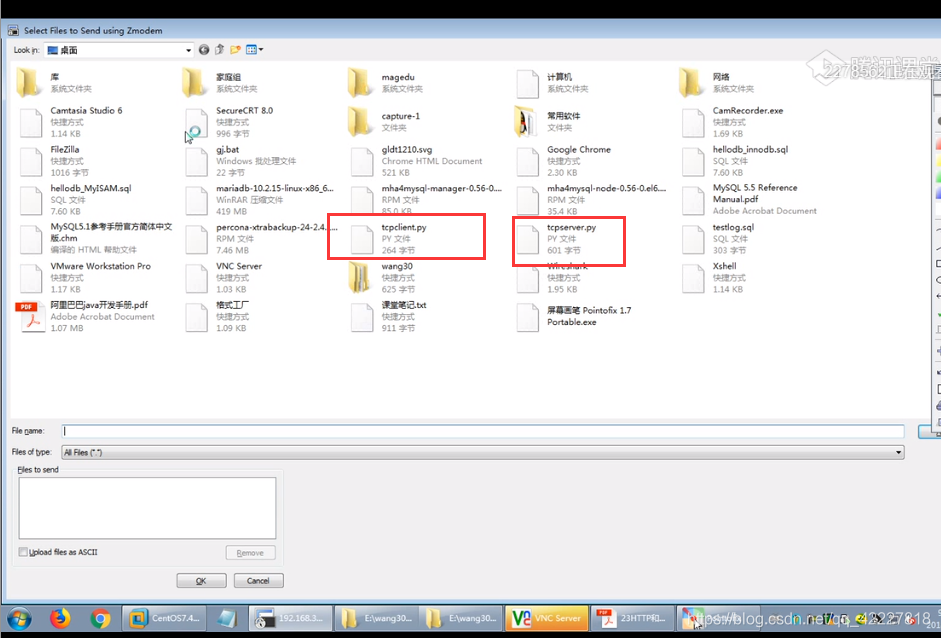The height and width of the screenshot is (638, 941).
Task: Select the percona-xtrabackup RPM file
Action: [261, 238]
